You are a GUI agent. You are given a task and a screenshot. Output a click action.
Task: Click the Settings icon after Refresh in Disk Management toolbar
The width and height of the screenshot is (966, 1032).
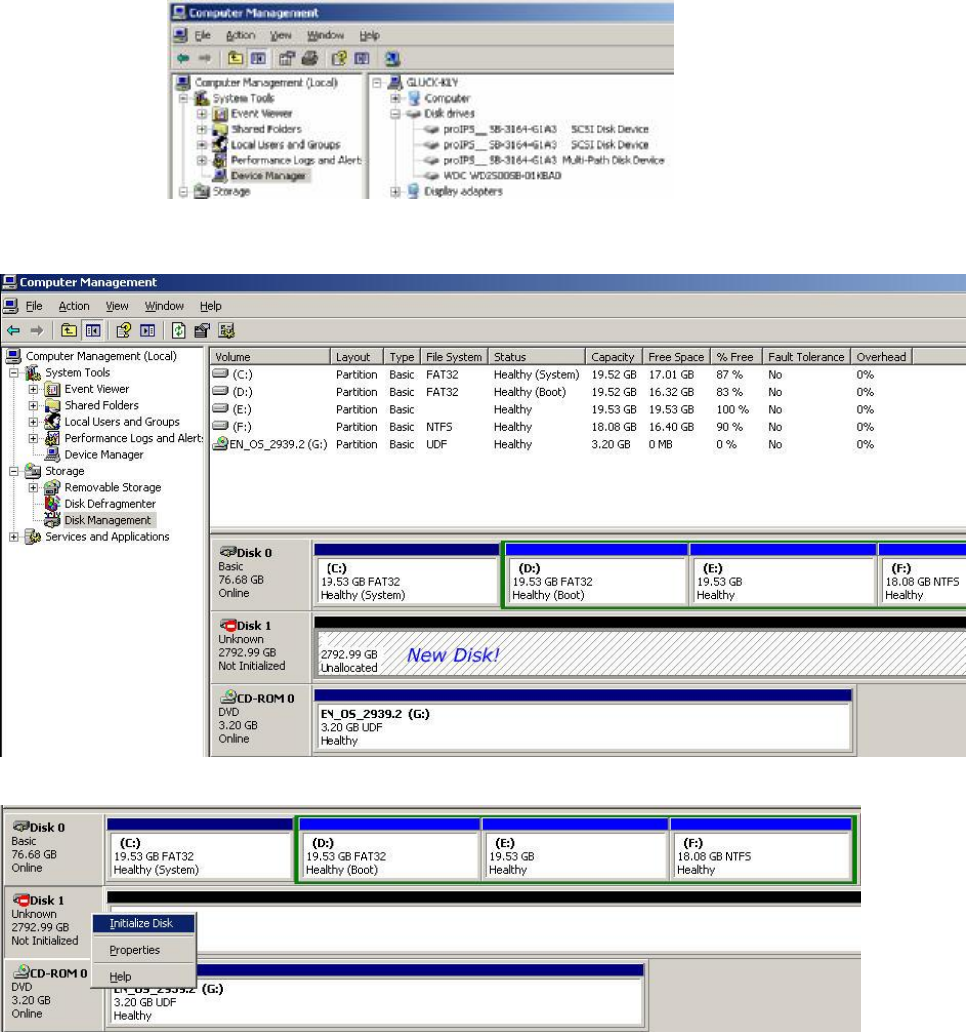(x=202, y=330)
